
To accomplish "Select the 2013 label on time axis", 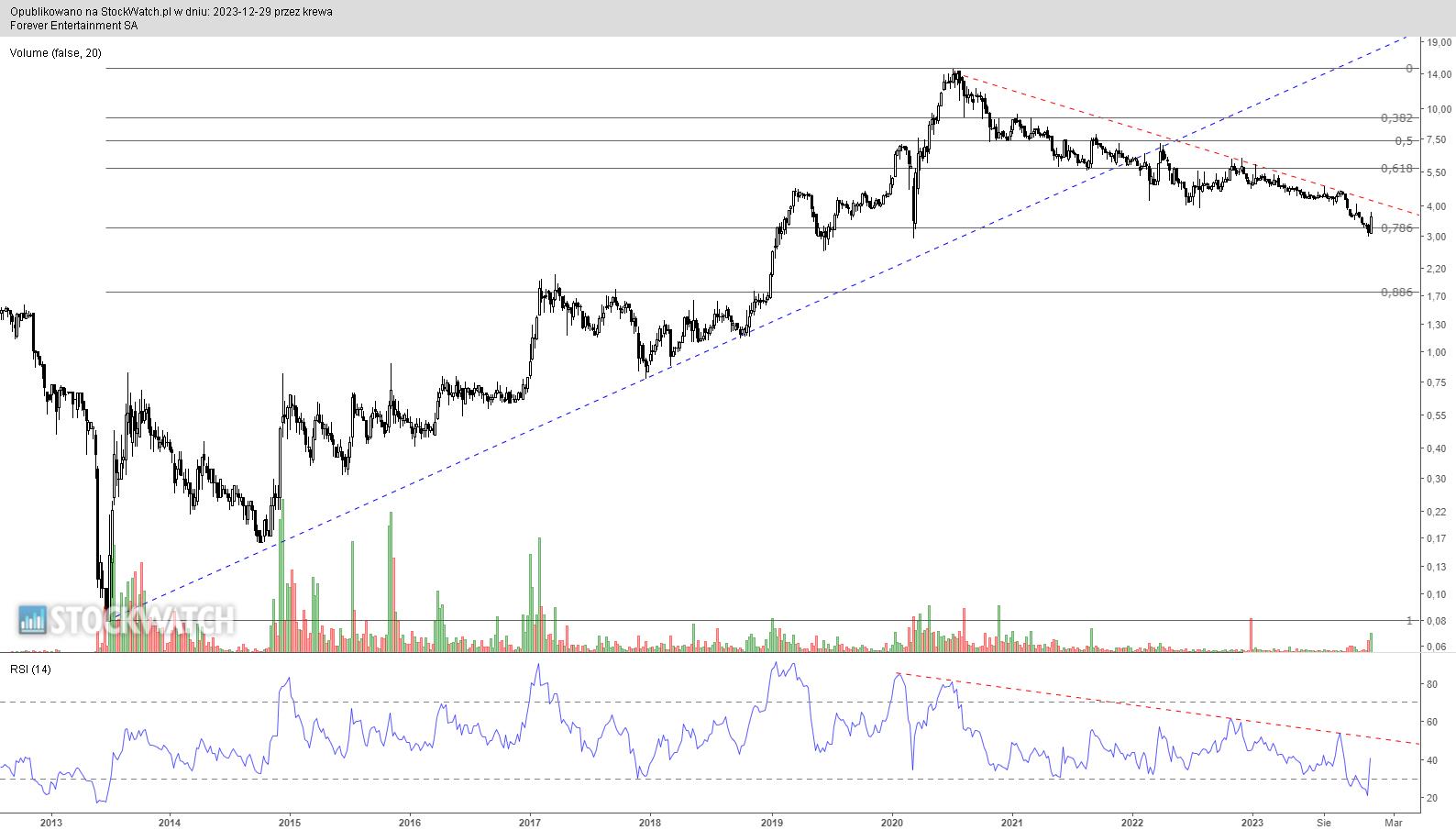I will [x=51, y=822].
